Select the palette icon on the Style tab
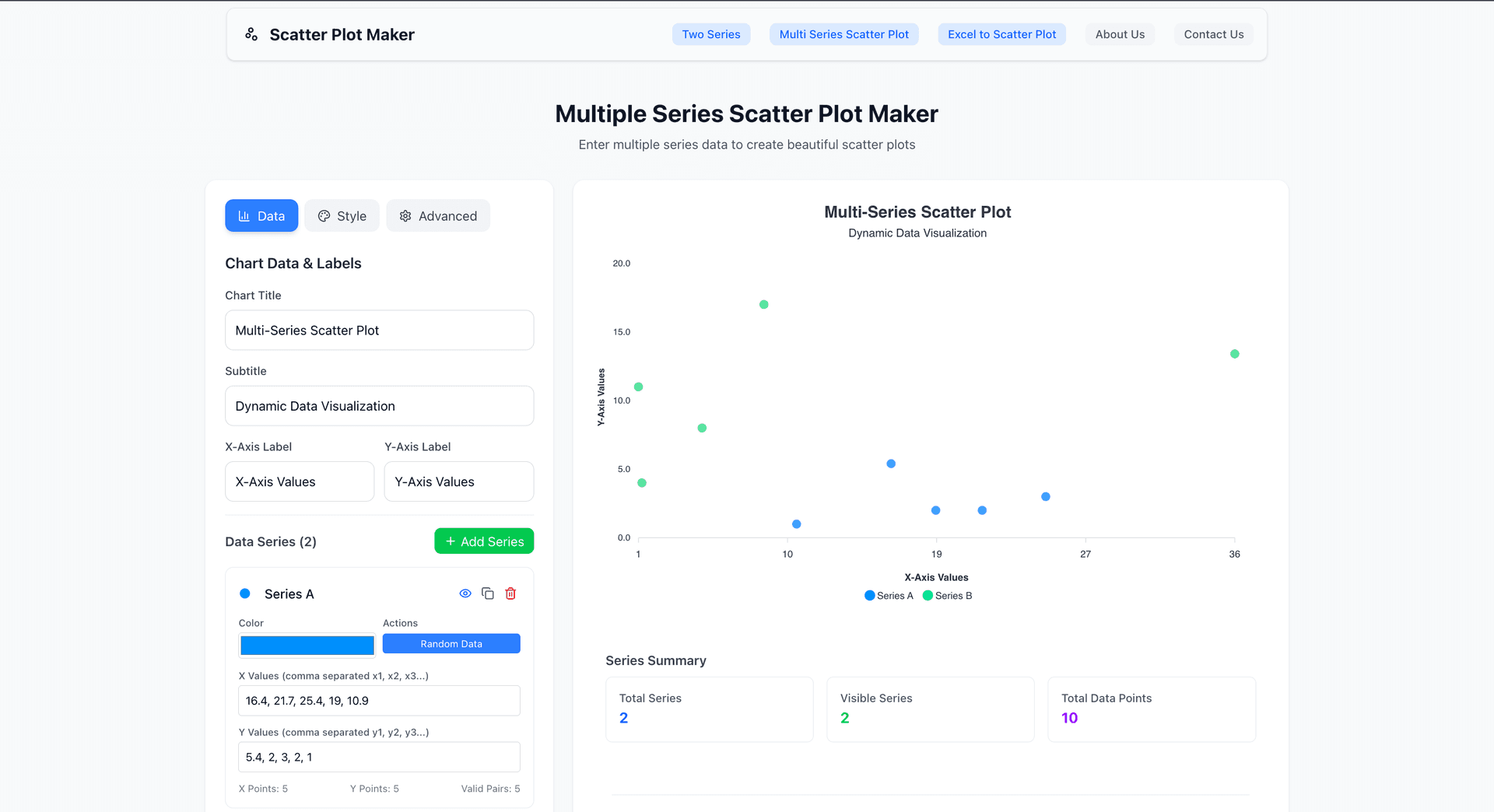This screenshot has height=812, width=1494. (324, 215)
